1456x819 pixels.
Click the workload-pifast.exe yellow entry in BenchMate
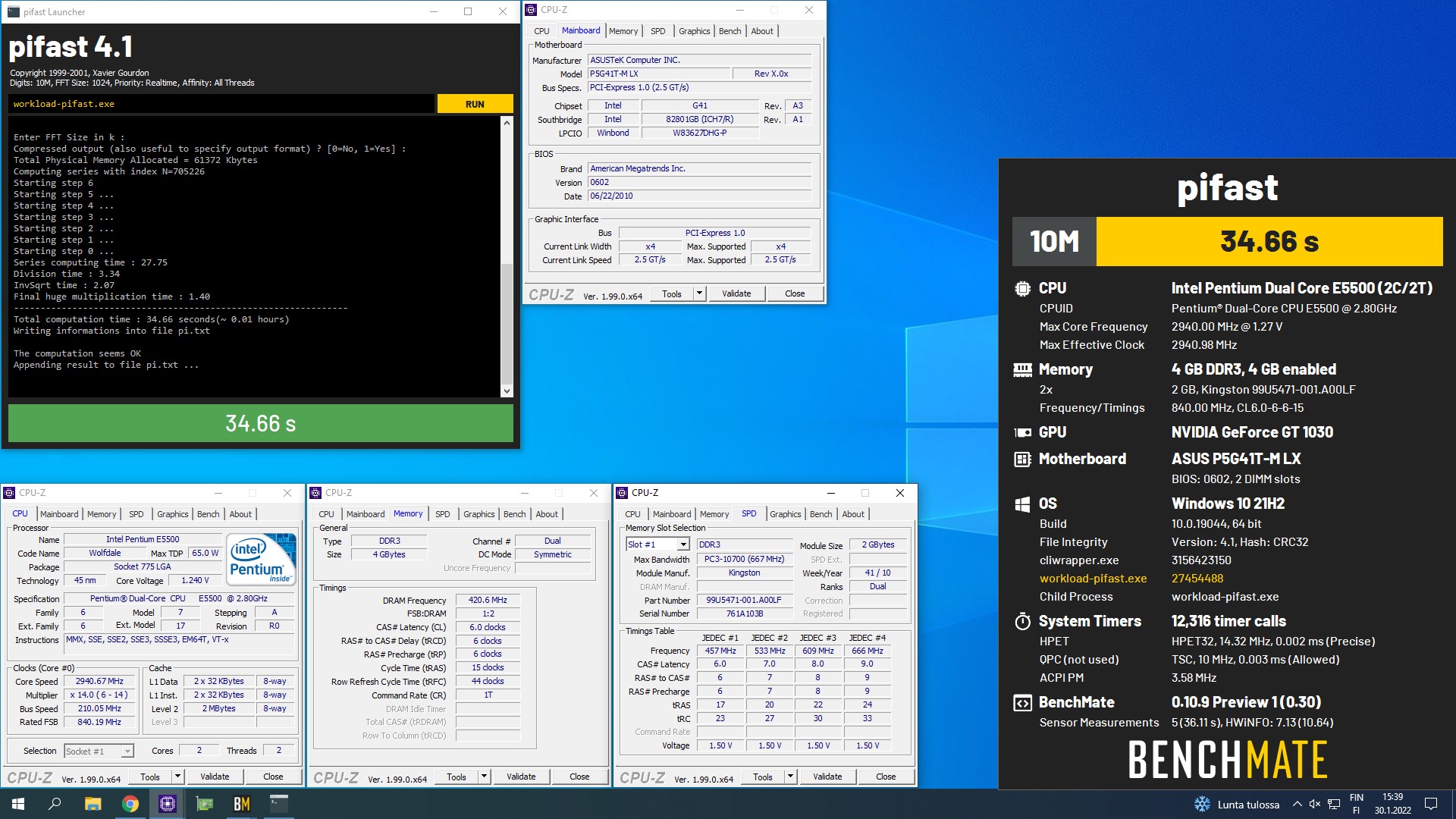click(1093, 579)
